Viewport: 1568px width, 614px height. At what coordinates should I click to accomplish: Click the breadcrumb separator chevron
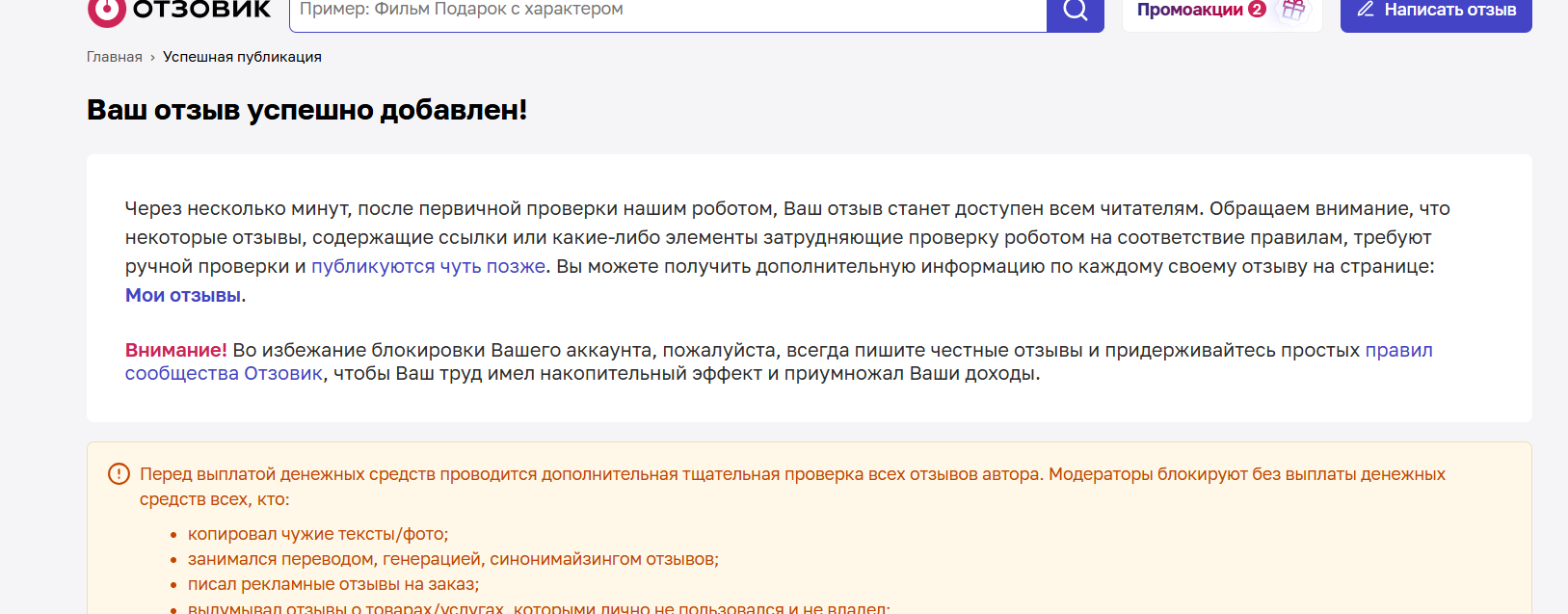(152, 58)
